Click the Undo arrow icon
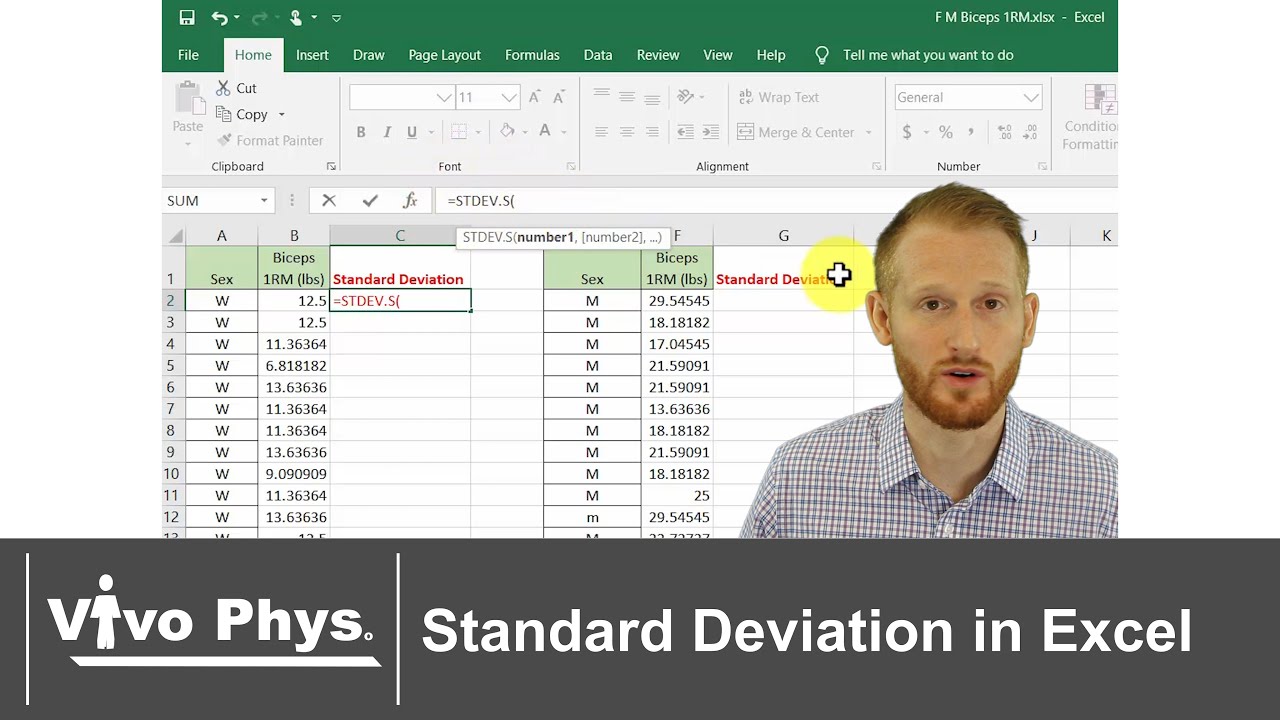The width and height of the screenshot is (1280, 720). [x=220, y=17]
